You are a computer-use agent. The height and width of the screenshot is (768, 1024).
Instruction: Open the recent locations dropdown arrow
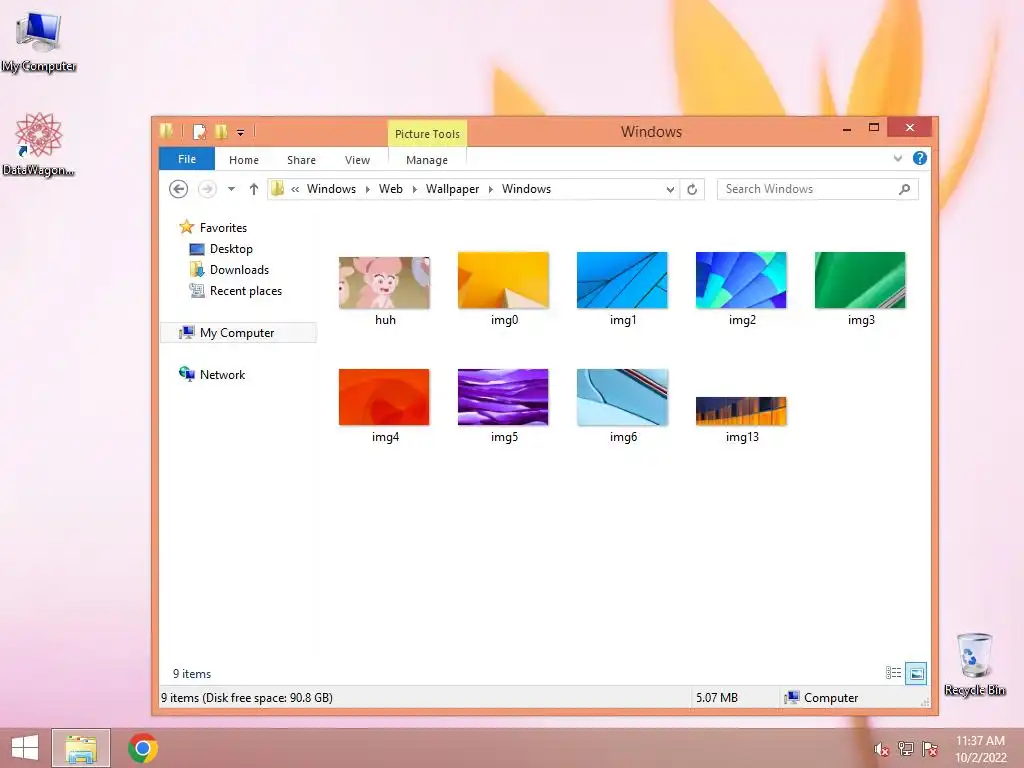tap(231, 189)
